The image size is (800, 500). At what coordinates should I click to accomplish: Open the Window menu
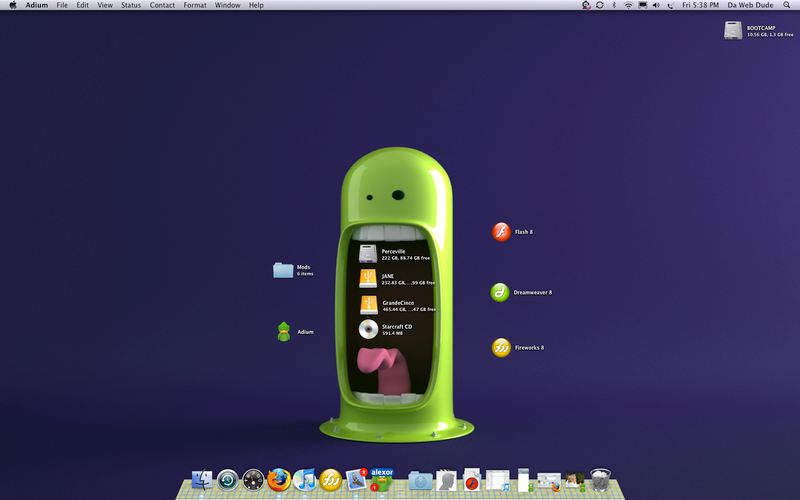pos(228,5)
